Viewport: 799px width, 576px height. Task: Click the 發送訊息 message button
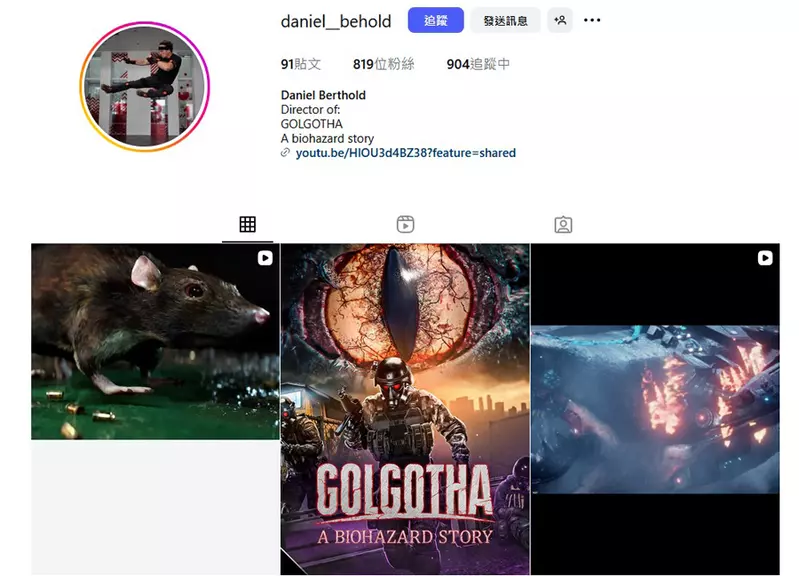coord(505,20)
